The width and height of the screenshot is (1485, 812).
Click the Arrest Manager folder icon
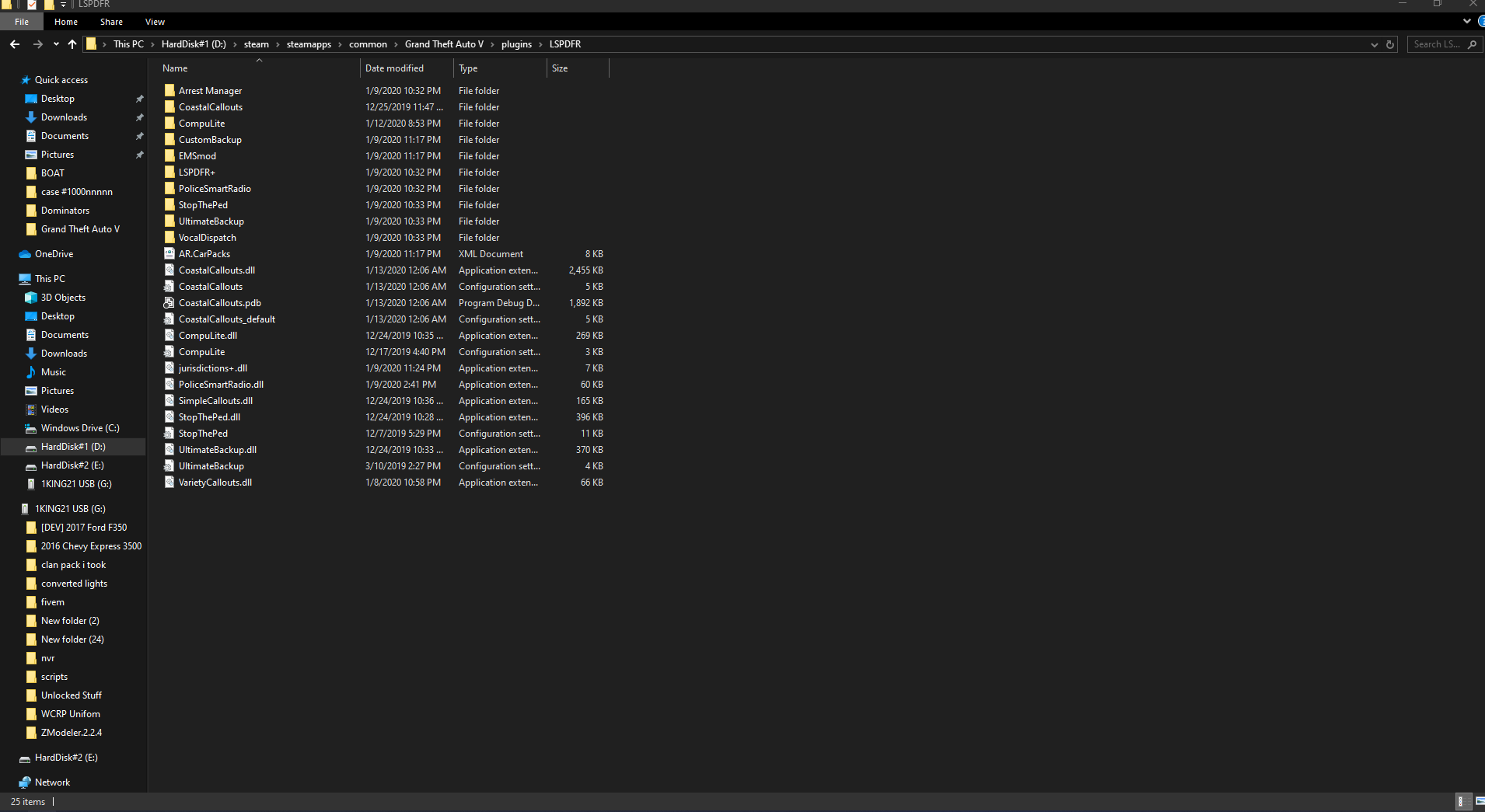[169, 91]
